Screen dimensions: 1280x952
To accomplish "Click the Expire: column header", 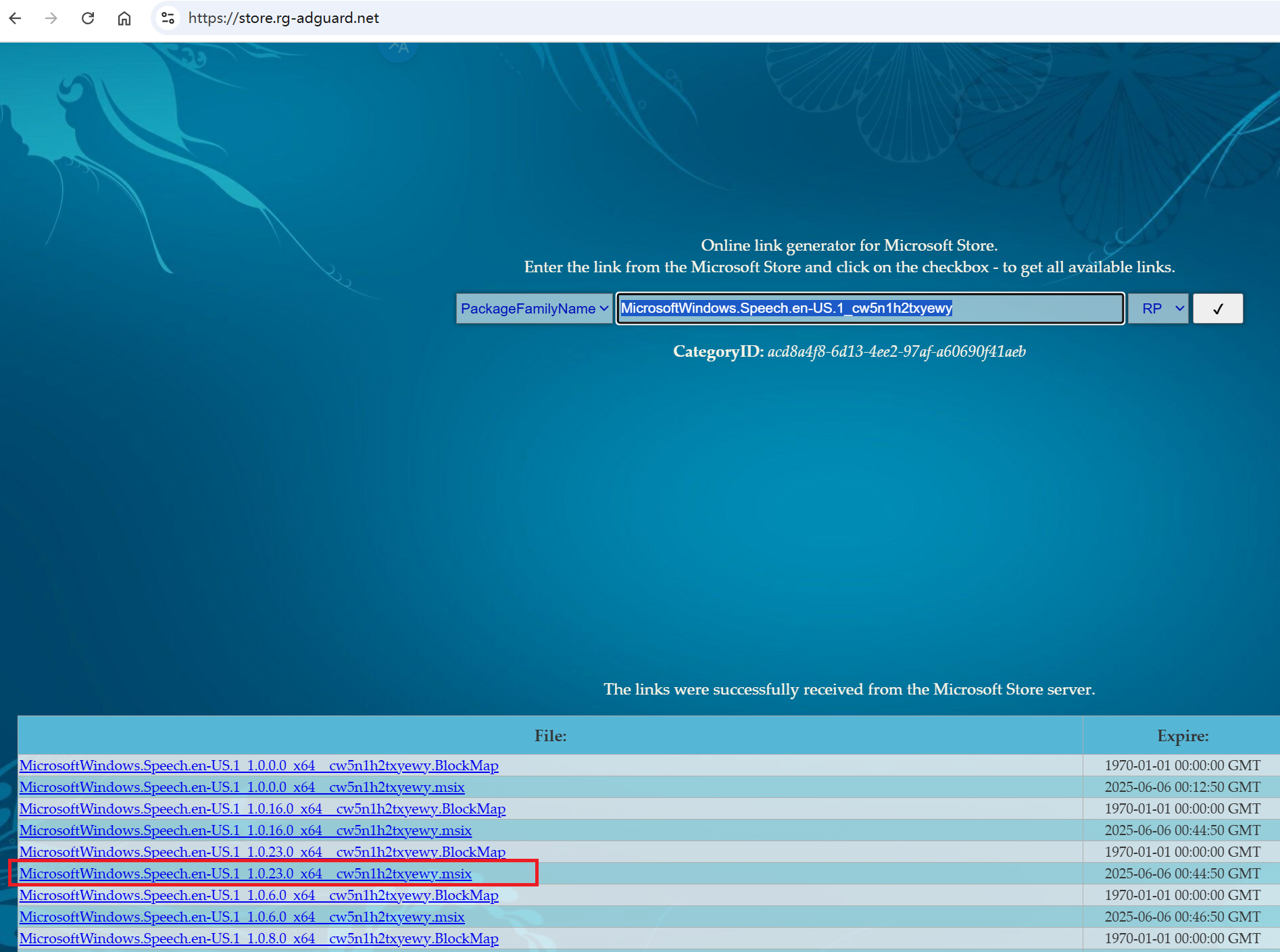I will point(1182,736).
